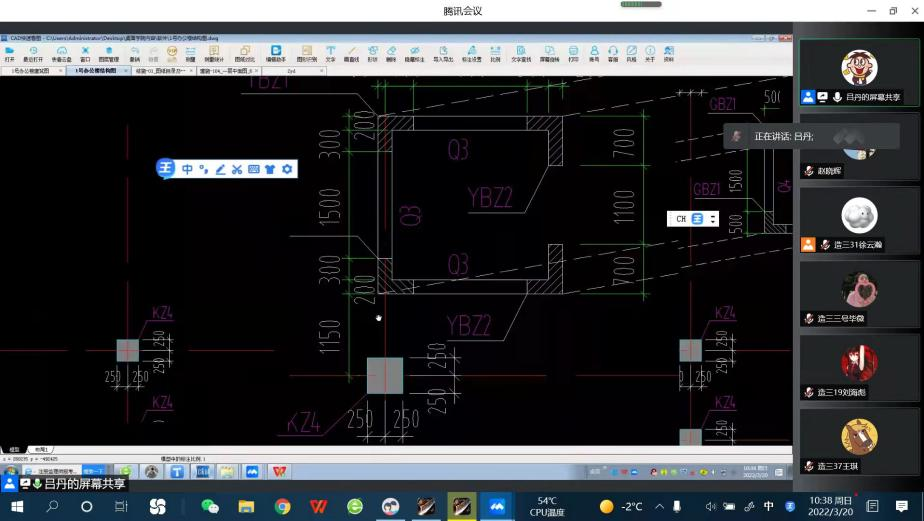Open File Explorer from the taskbar
The image size is (924, 521).
tap(246, 506)
